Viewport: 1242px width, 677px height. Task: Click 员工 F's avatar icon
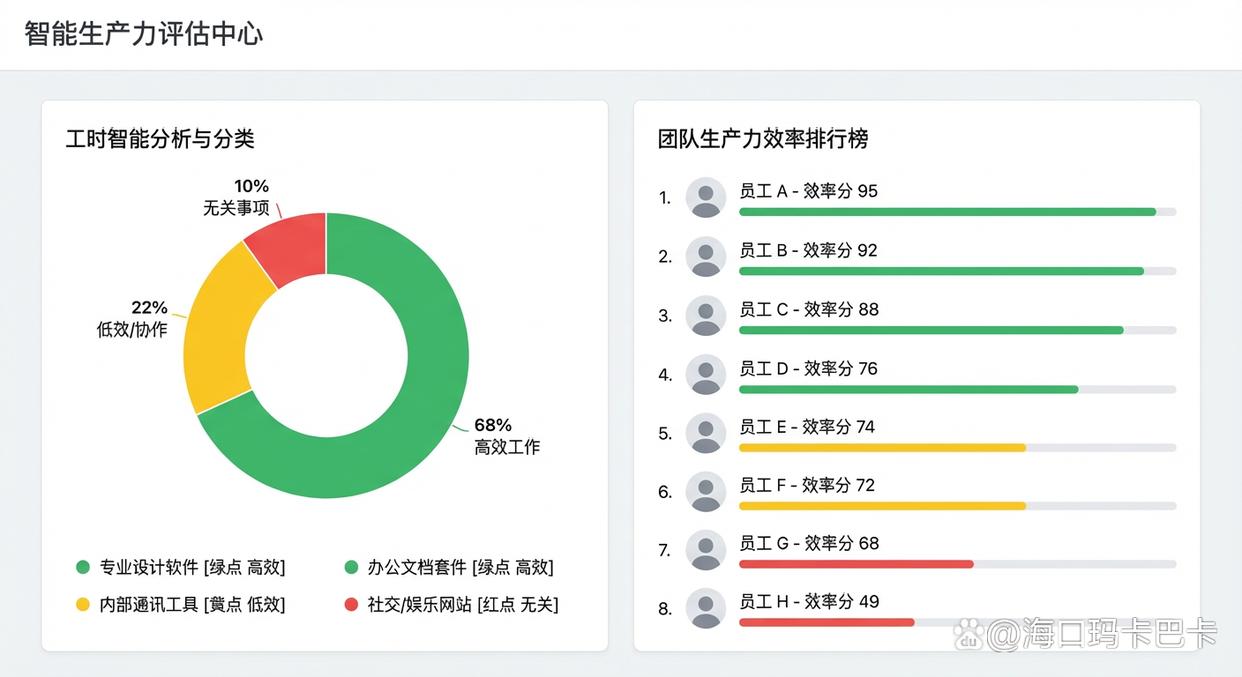coord(706,491)
